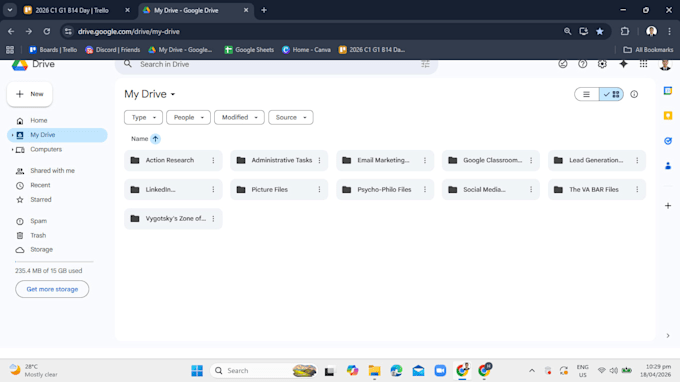Screen dimensions: 680x382
Task: Open advanced search options in Drive
Action: pyautogui.click(x=425, y=64)
